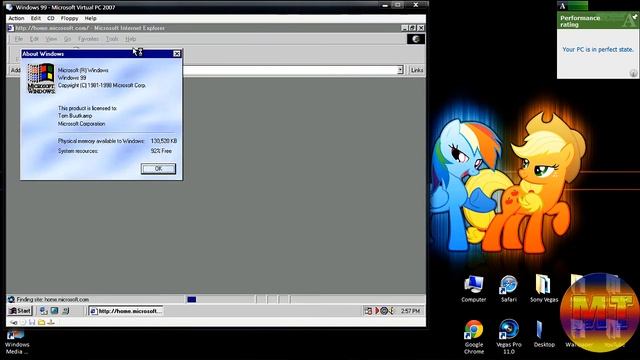Click the '92% Free' system resources value
Image resolution: width=640 pixels, height=360 pixels.
click(161, 151)
